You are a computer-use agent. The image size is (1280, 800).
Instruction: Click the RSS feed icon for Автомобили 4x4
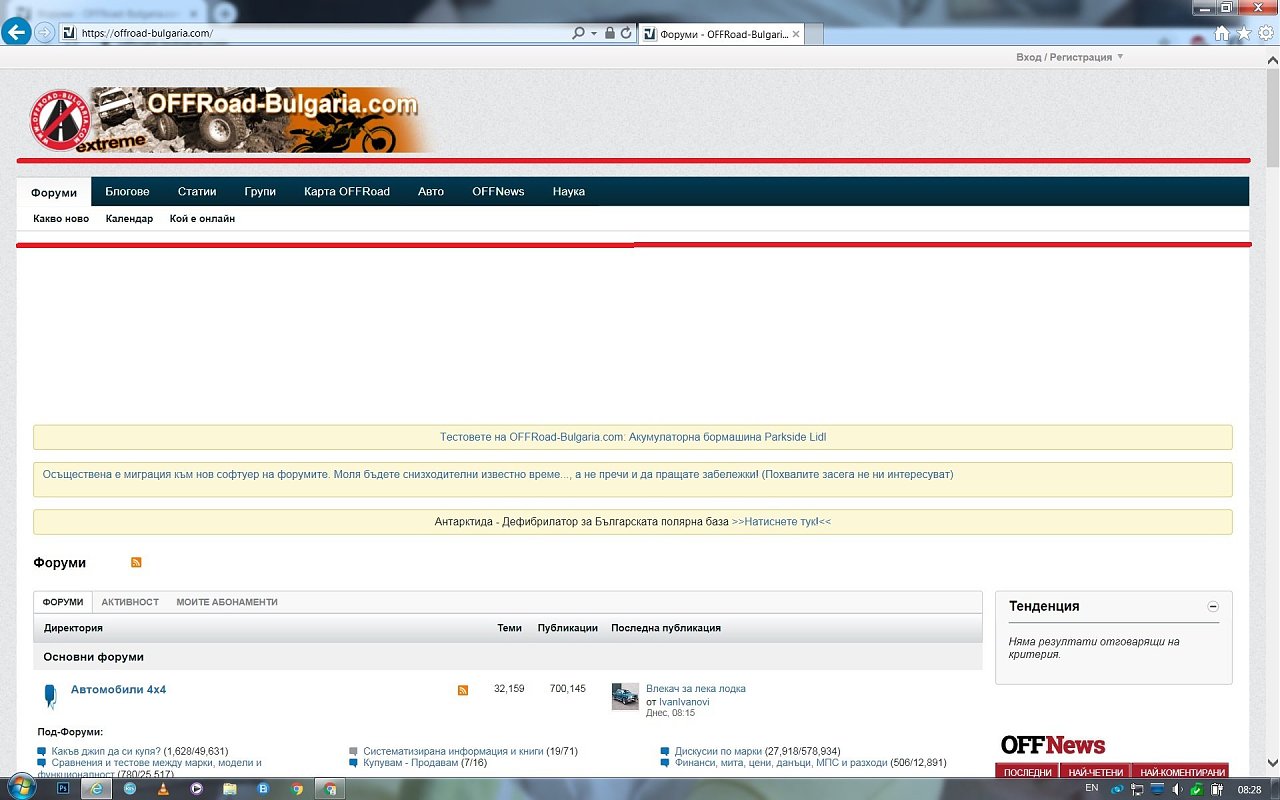click(x=463, y=690)
